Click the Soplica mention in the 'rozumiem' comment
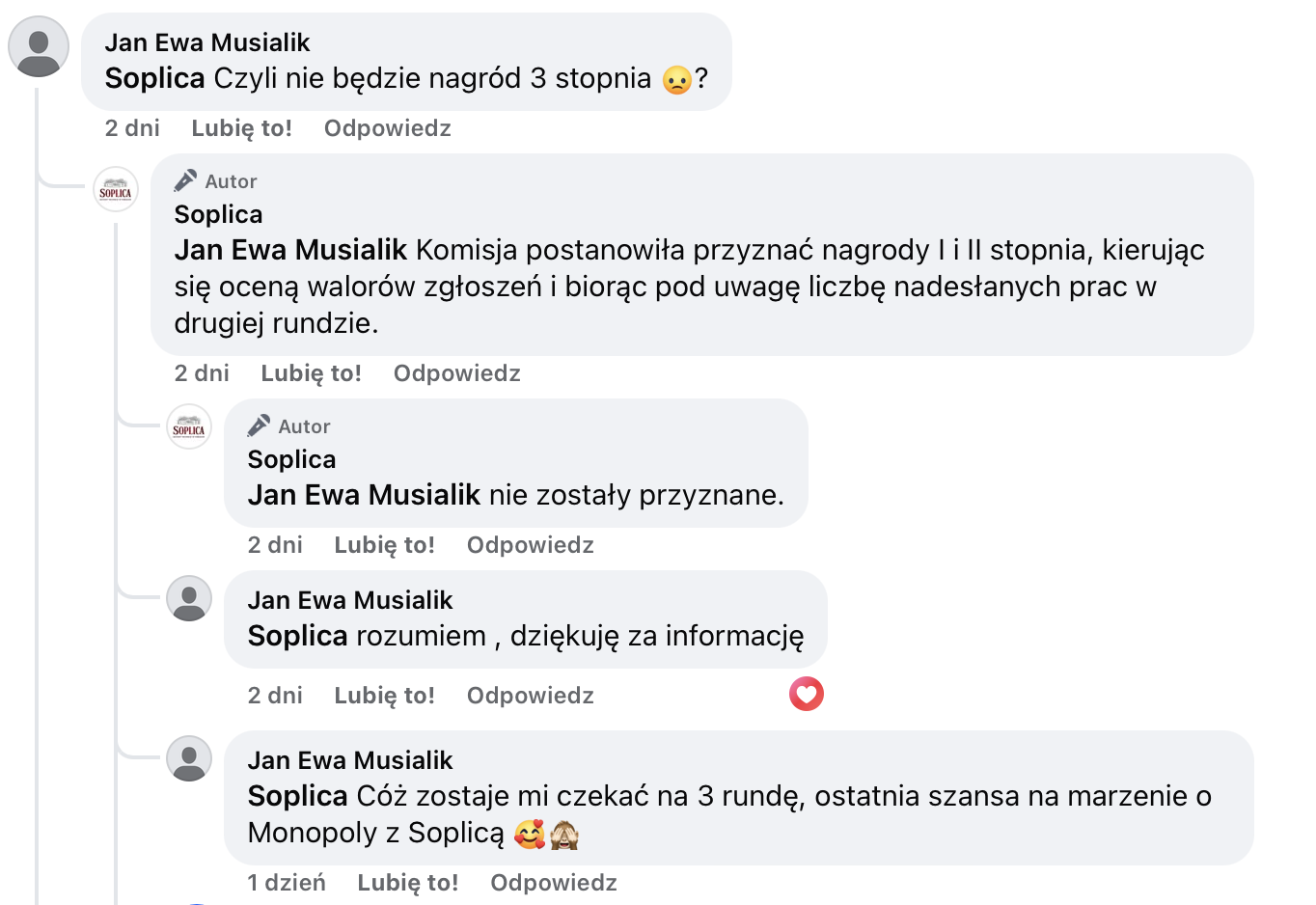Screen dimensions: 1316x905 click(297, 636)
